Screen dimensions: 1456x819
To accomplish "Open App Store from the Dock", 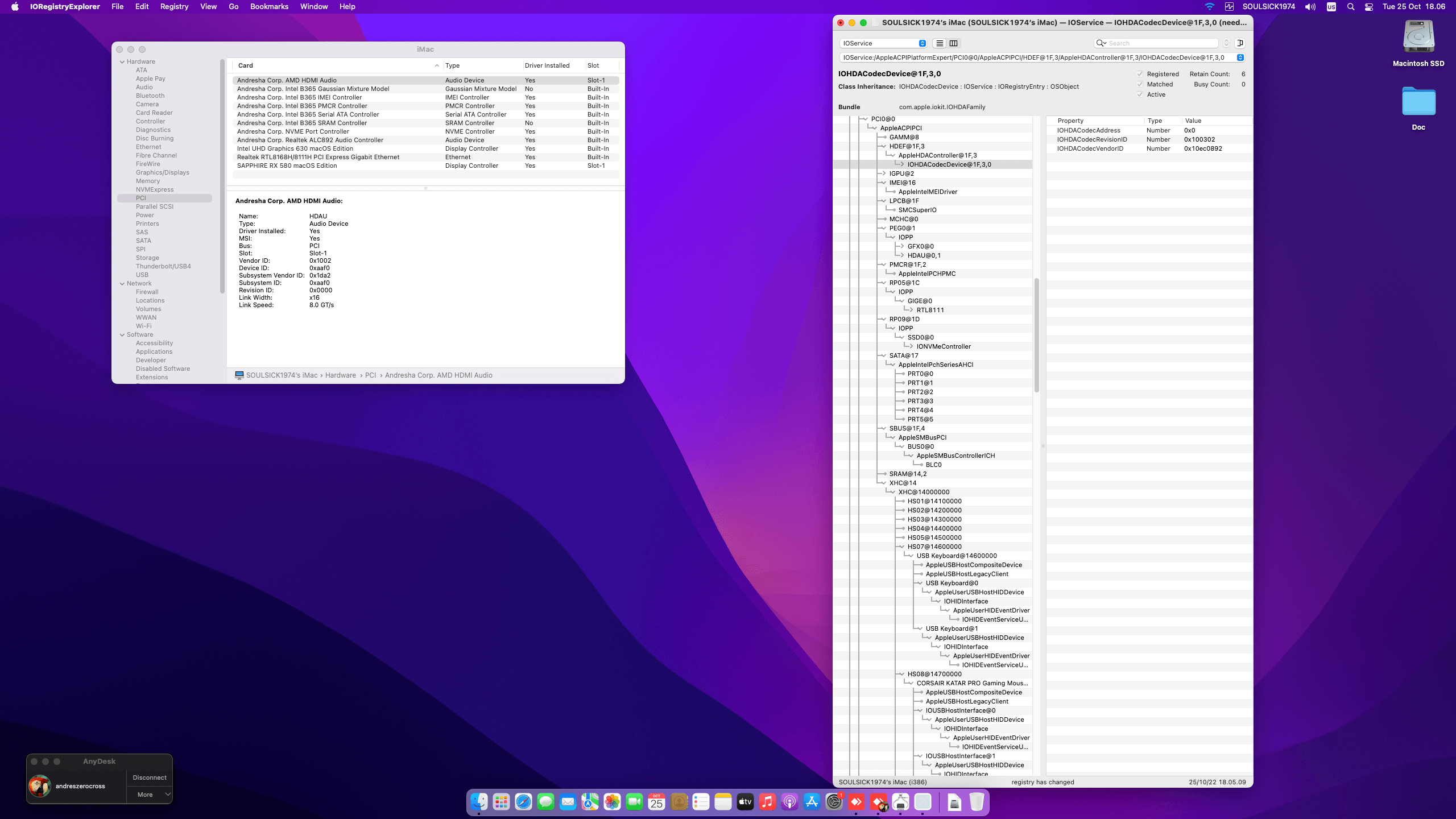I will coord(812,802).
